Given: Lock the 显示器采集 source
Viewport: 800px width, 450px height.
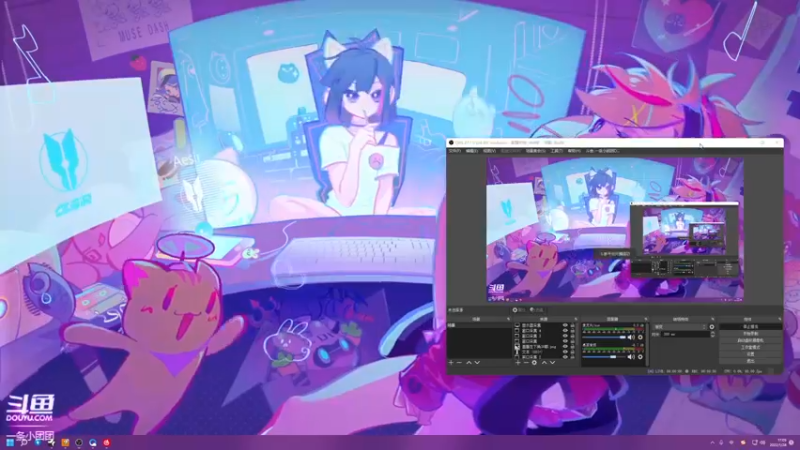Looking at the screenshot, I should coord(572,325).
